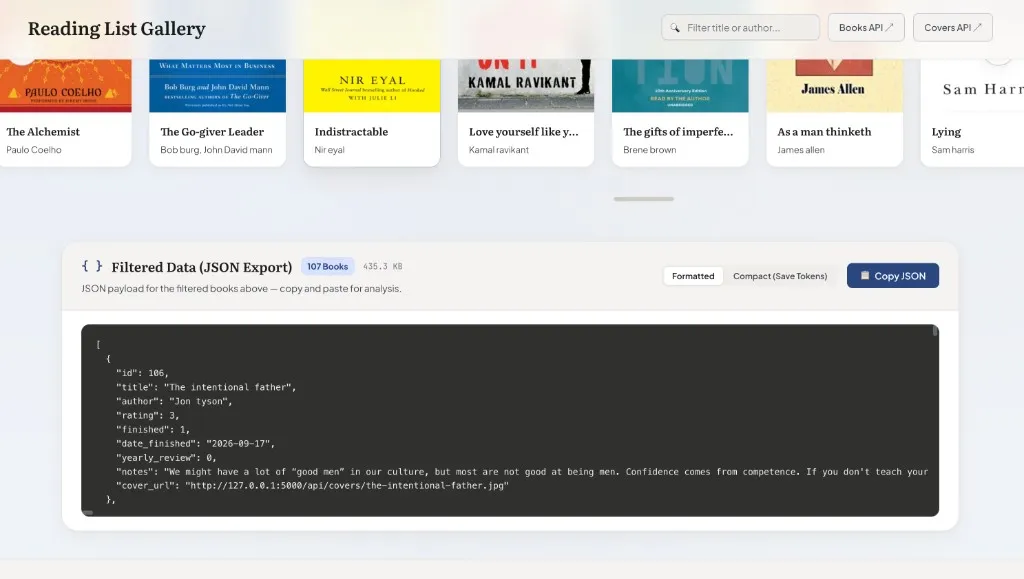Click the gallery horizontal scroll indicator
This screenshot has height=579, width=1024.
point(643,199)
